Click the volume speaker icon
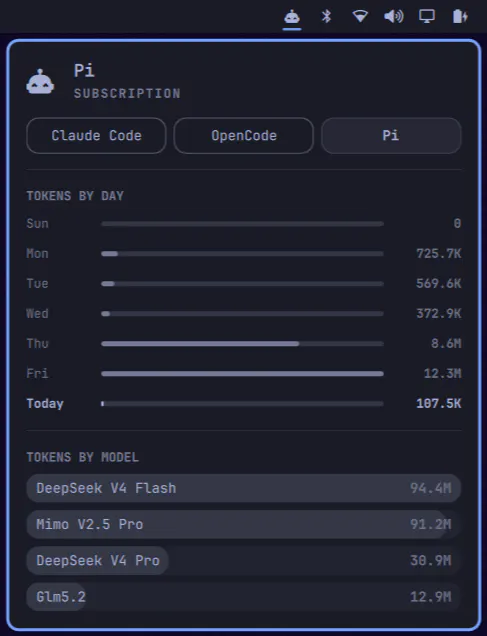Screen dimensions: 487x636 pyautogui.click(x=393, y=17)
